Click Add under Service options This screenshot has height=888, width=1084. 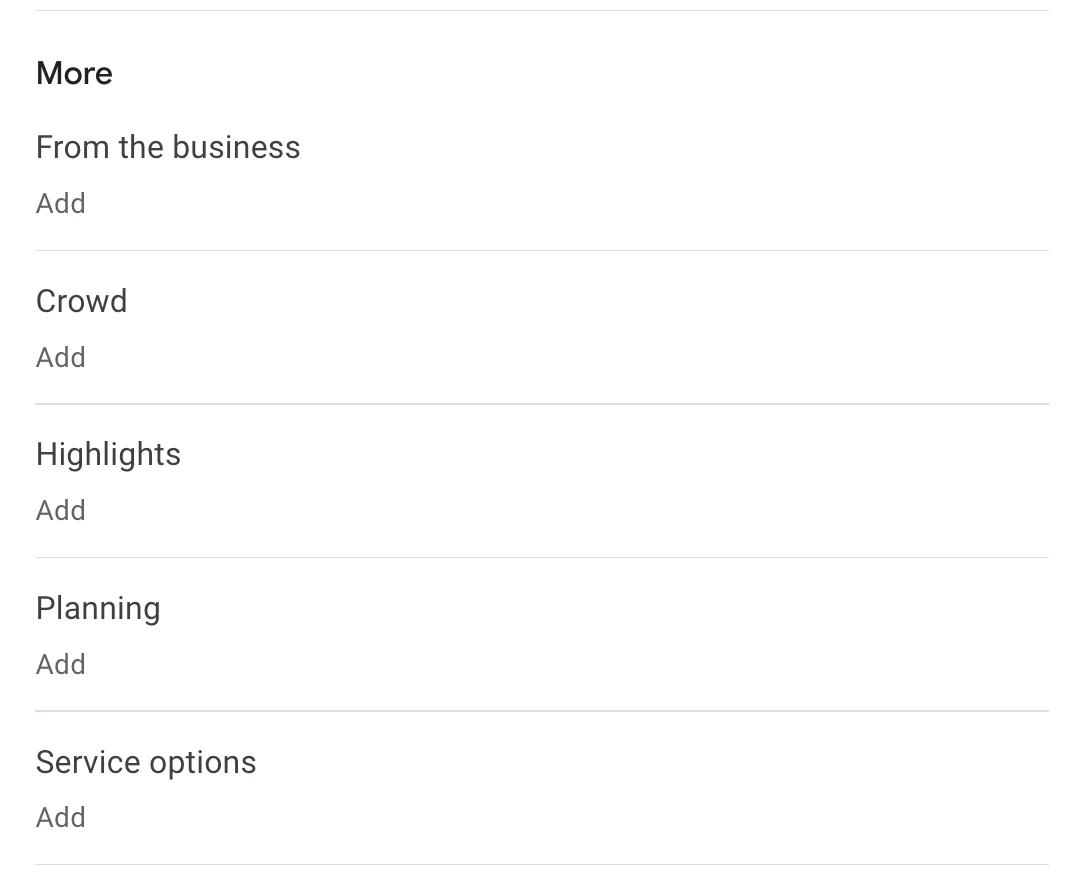(x=61, y=818)
